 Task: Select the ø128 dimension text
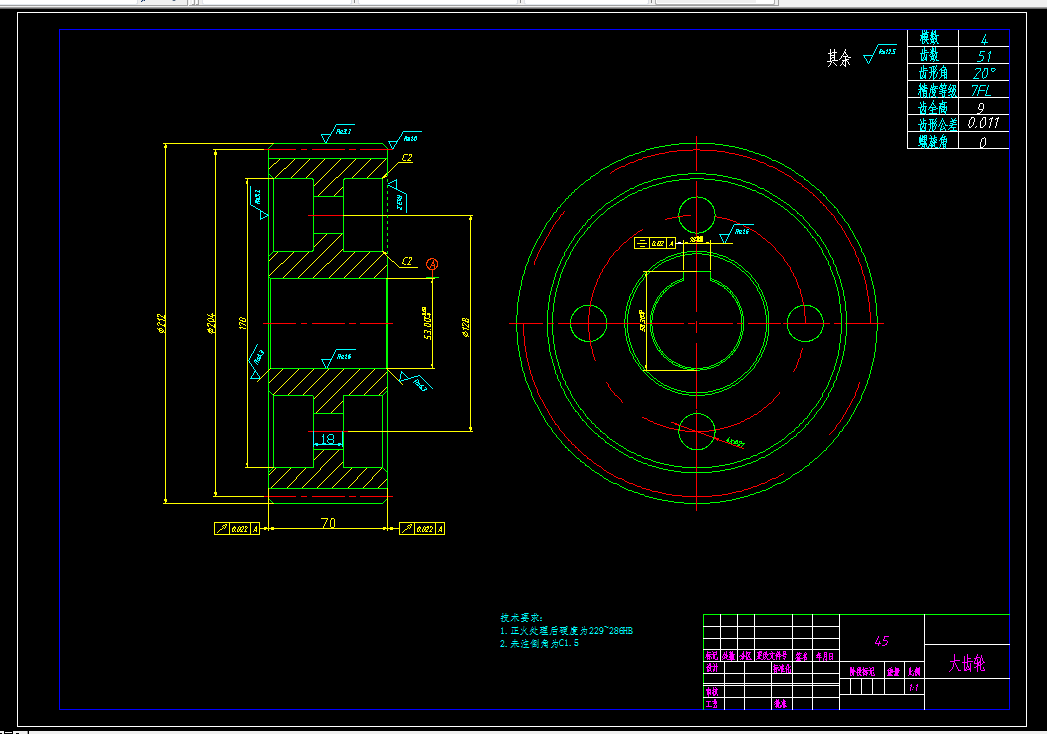click(x=465, y=327)
